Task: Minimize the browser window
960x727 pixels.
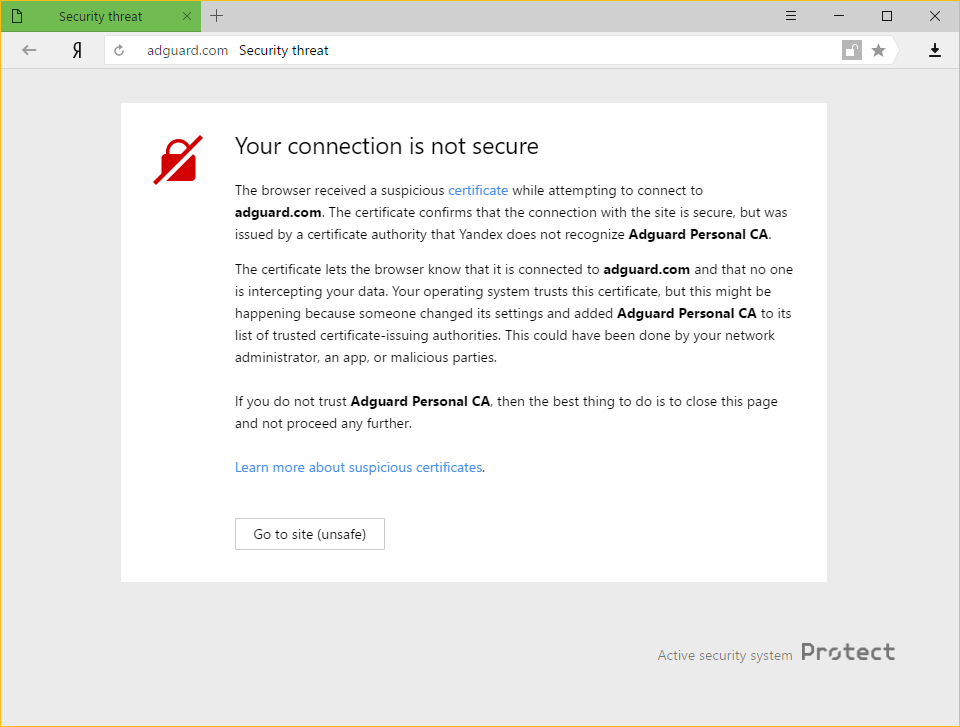Action: point(839,16)
